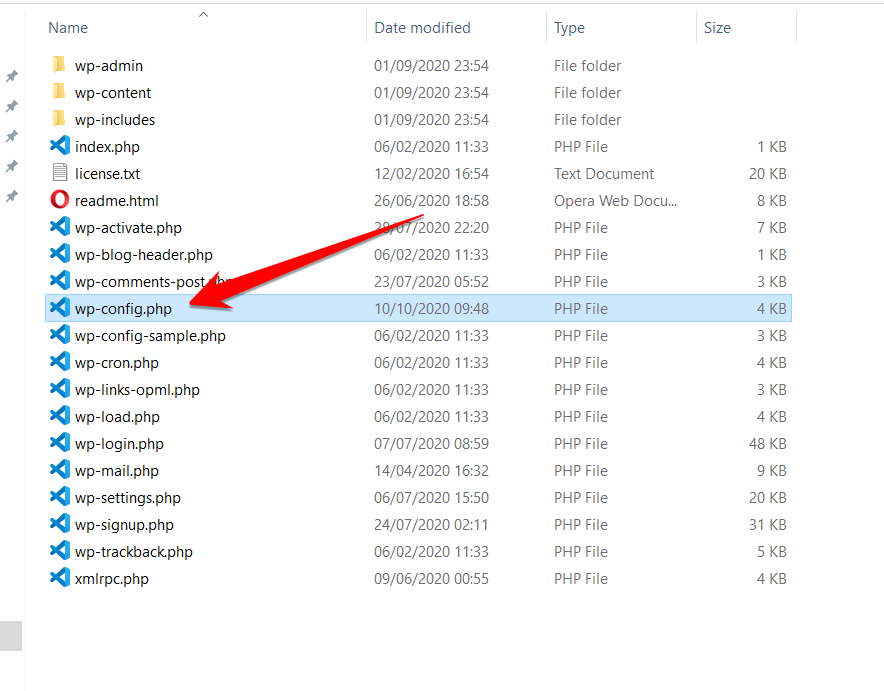Click the VS Code icon beside wp-trackback.php

pos(60,551)
